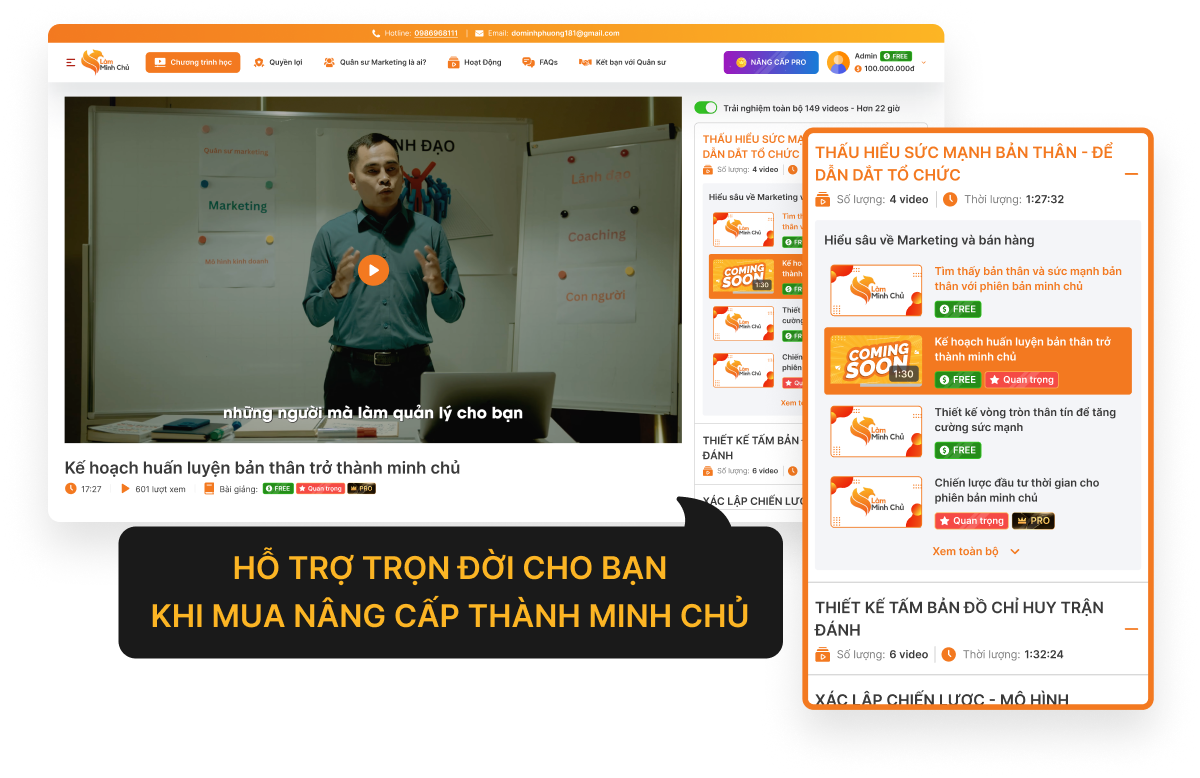Click thumbnail of Thiết kế vòng tròn lesson
The width and height of the screenshot is (1200, 778).
pos(876,431)
